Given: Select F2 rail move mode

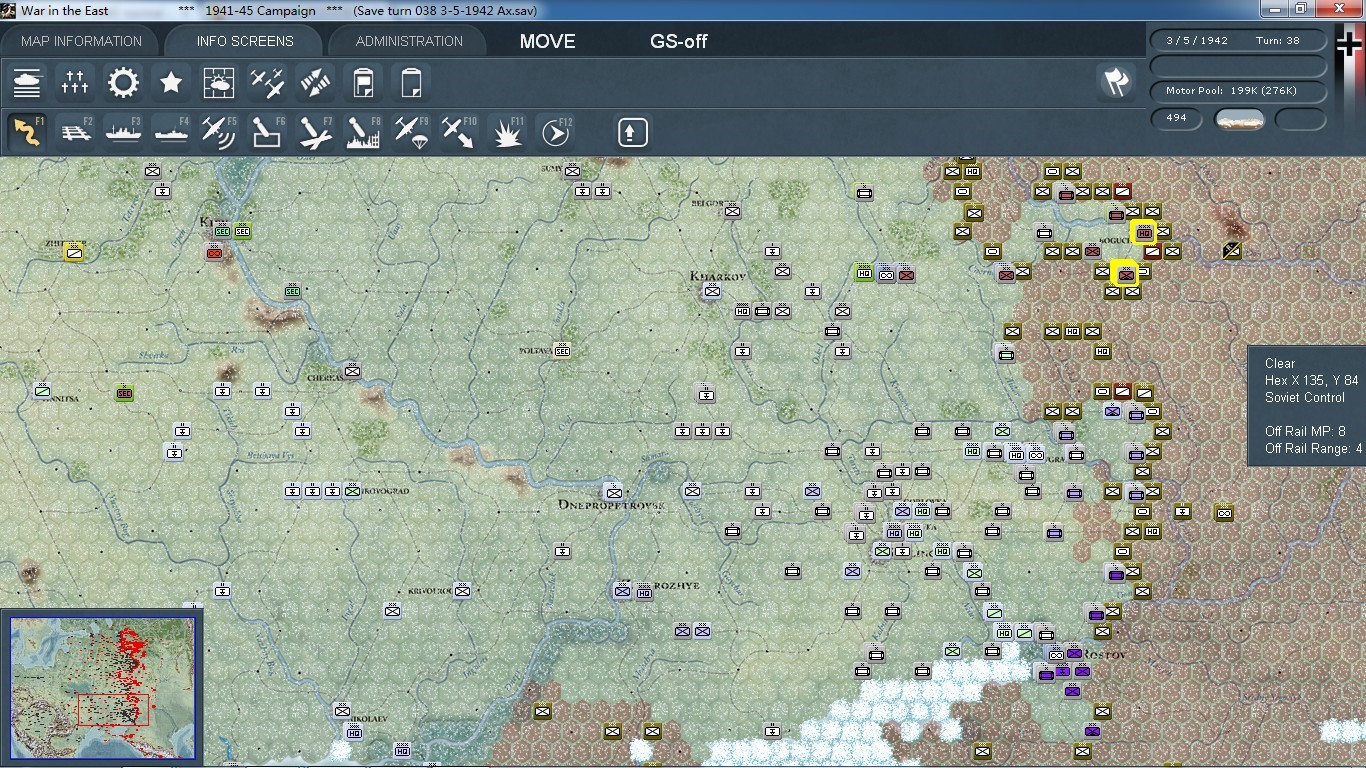Looking at the screenshot, I should tap(75, 132).
